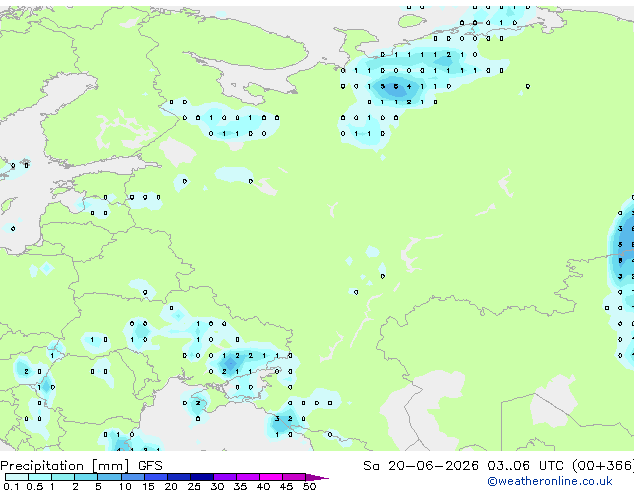Pick the 45–50 mm legend swatch

294,477
